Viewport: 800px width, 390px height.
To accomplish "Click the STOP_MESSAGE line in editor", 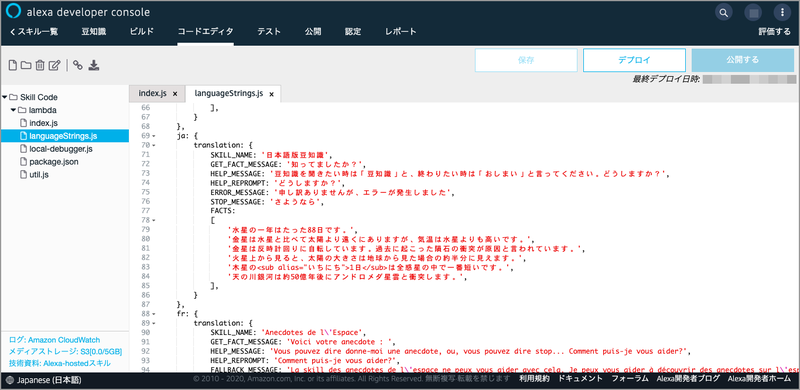I will (x=267, y=201).
